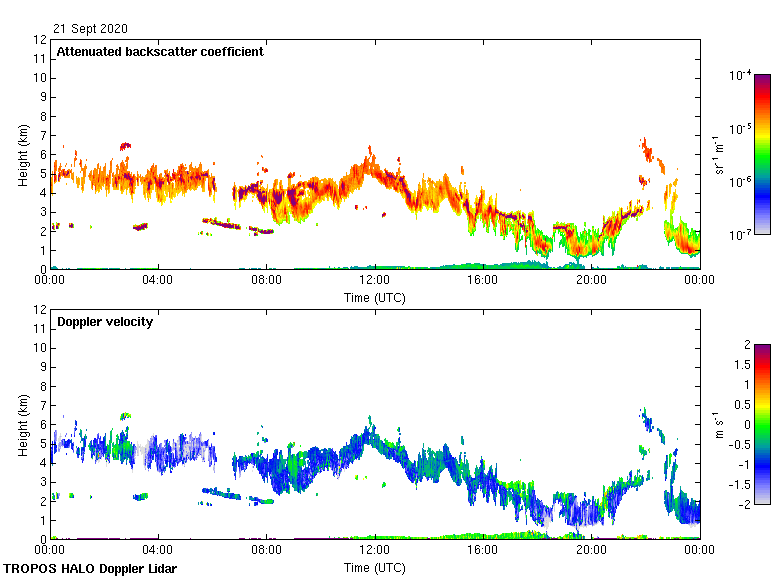Image resolution: width=780 pixels, height=580 pixels.
Task: Select the 'Attenuated backscatter coefficient' plot title
Action: pos(160,52)
